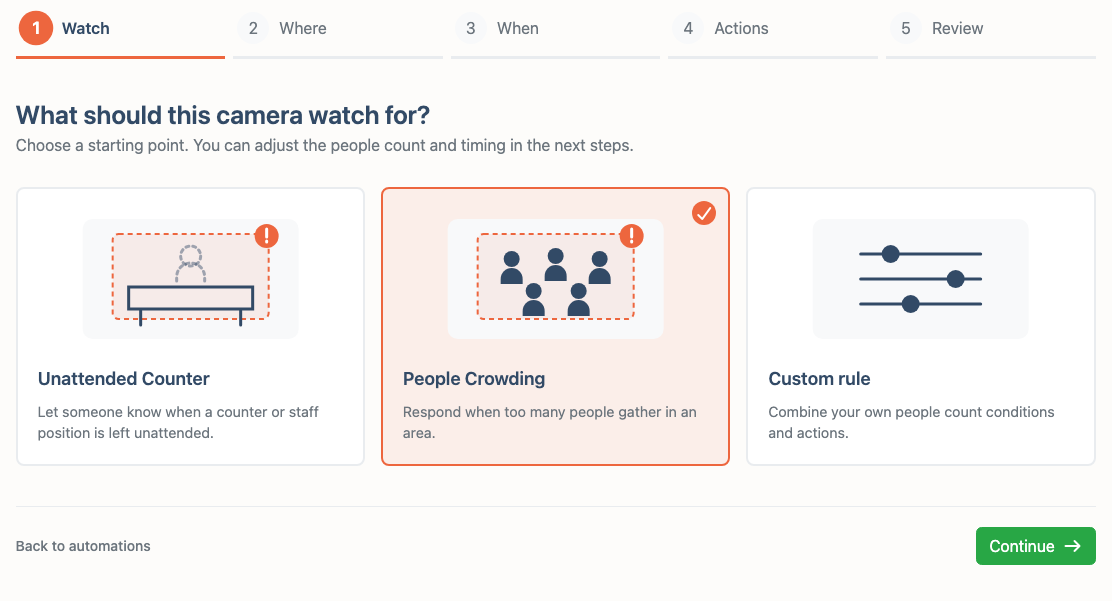Click the selected checkmark on People Crowding

click(704, 213)
